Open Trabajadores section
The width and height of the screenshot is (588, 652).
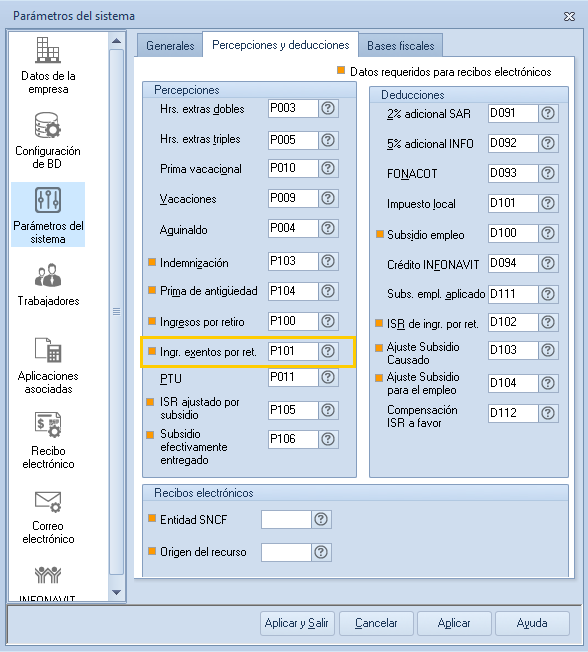coord(48,285)
